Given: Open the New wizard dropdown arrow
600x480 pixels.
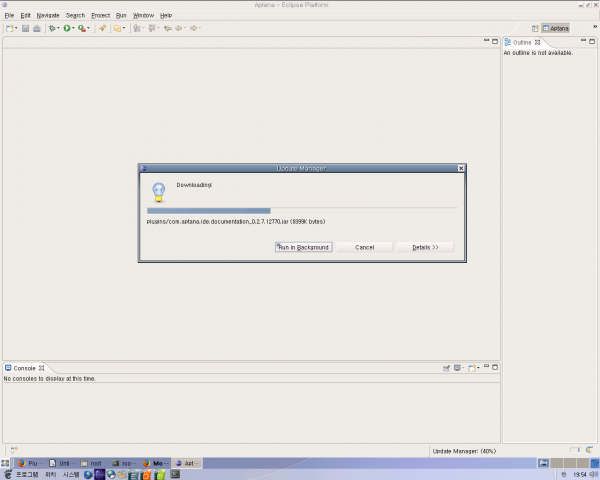Looking at the screenshot, I should pos(16,28).
